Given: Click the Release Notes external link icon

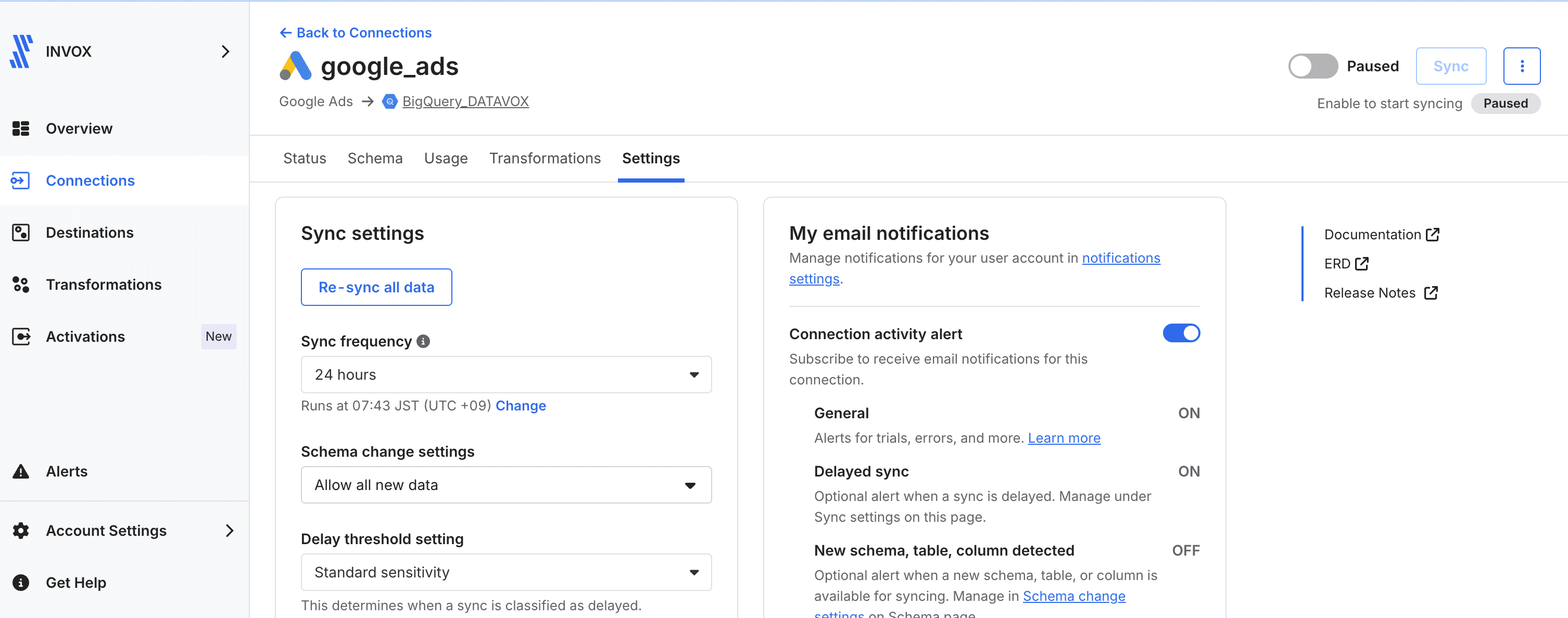Looking at the screenshot, I should click(1431, 292).
